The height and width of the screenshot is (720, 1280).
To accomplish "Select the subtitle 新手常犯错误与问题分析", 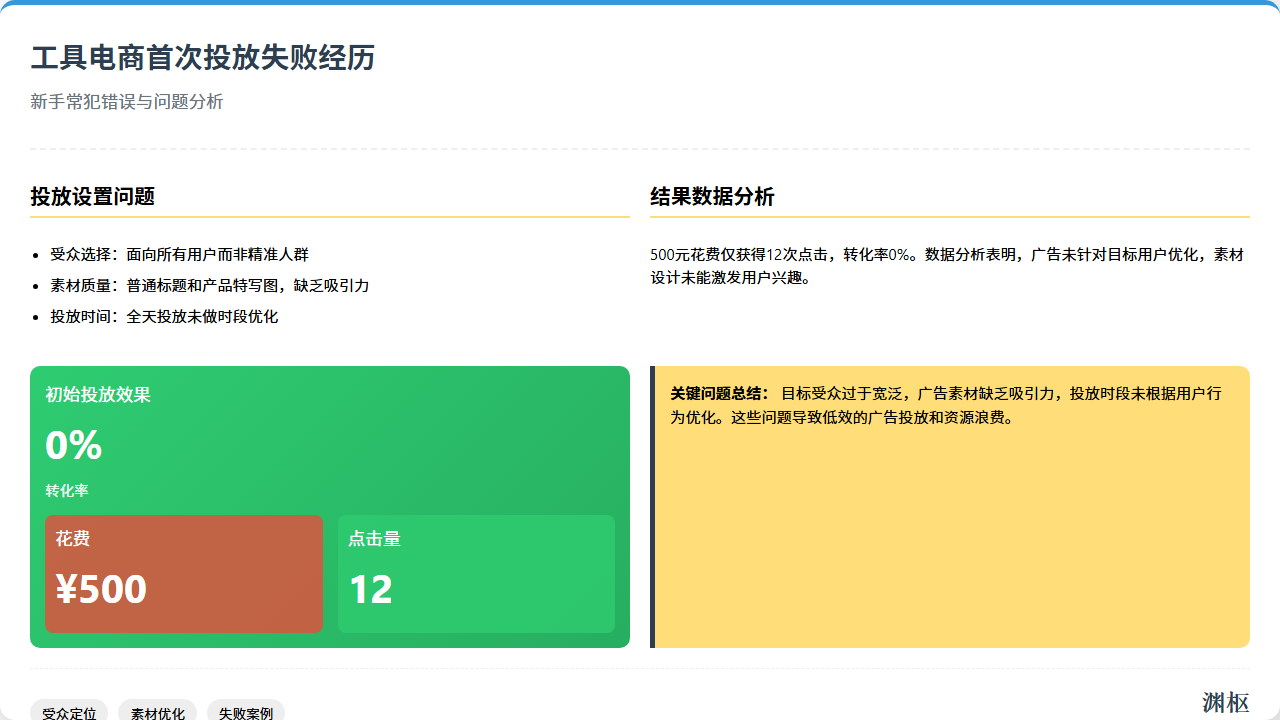I will click(127, 102).
